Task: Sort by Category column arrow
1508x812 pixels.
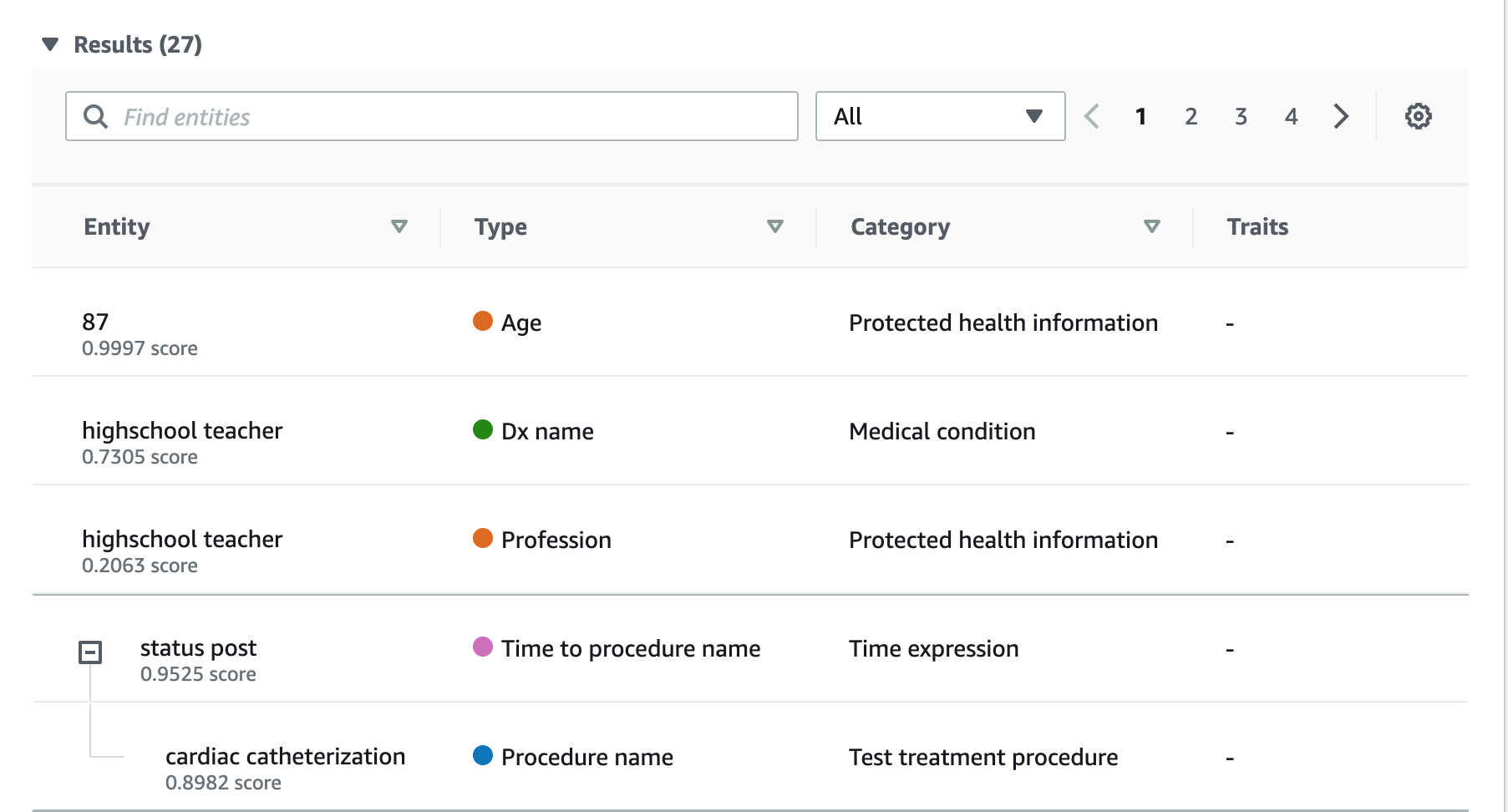Action: (1152, 226)
